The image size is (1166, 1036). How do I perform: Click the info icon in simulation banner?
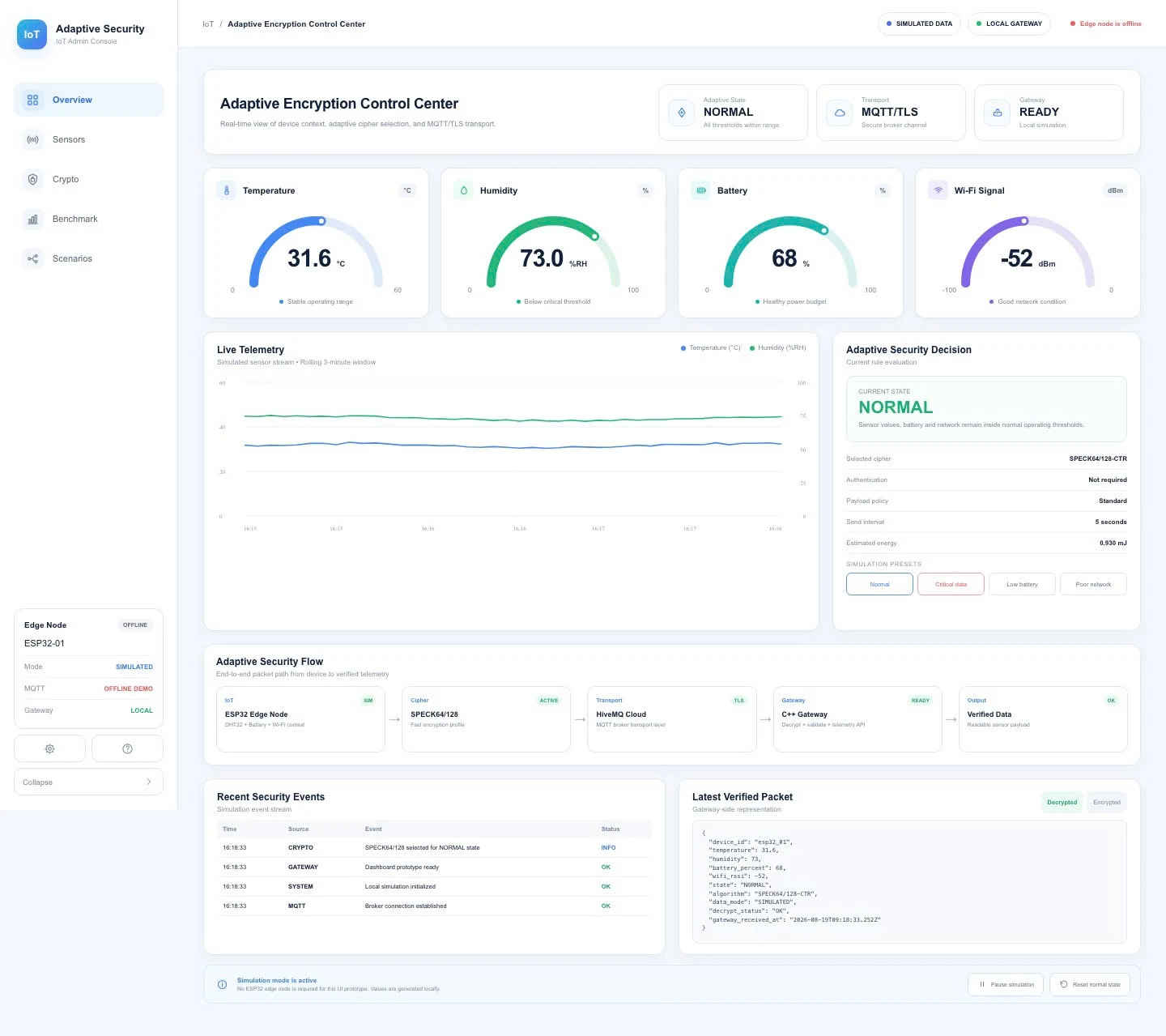tap(222, 984)
